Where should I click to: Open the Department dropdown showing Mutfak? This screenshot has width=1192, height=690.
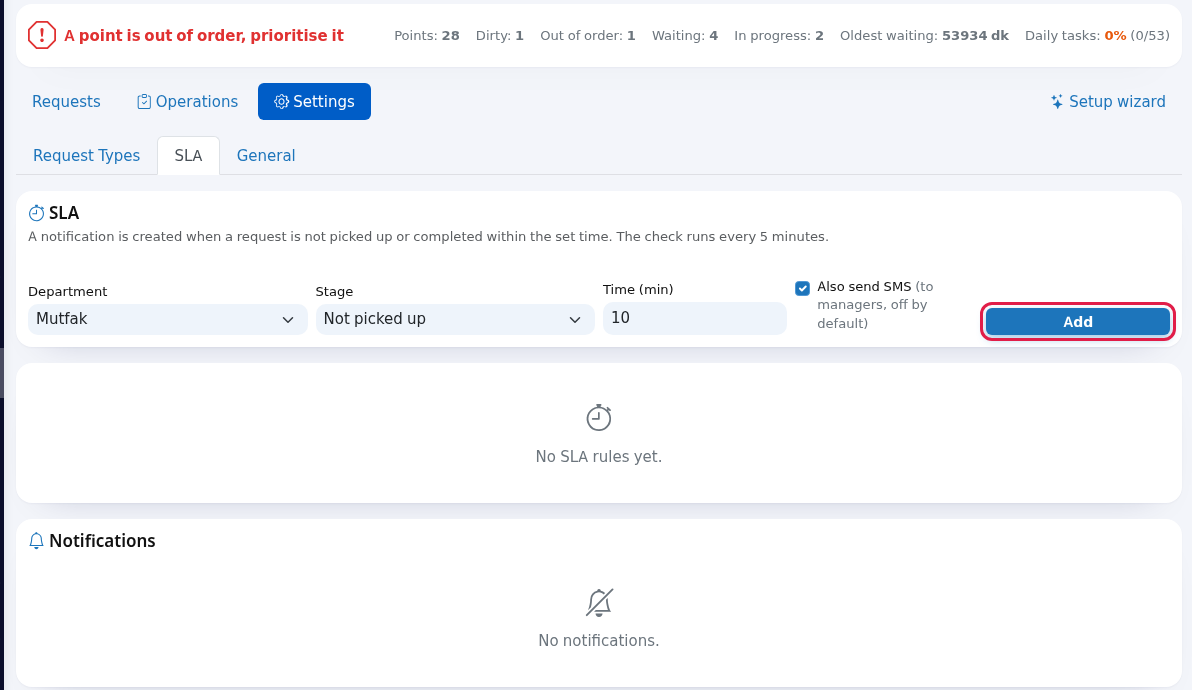167,319
